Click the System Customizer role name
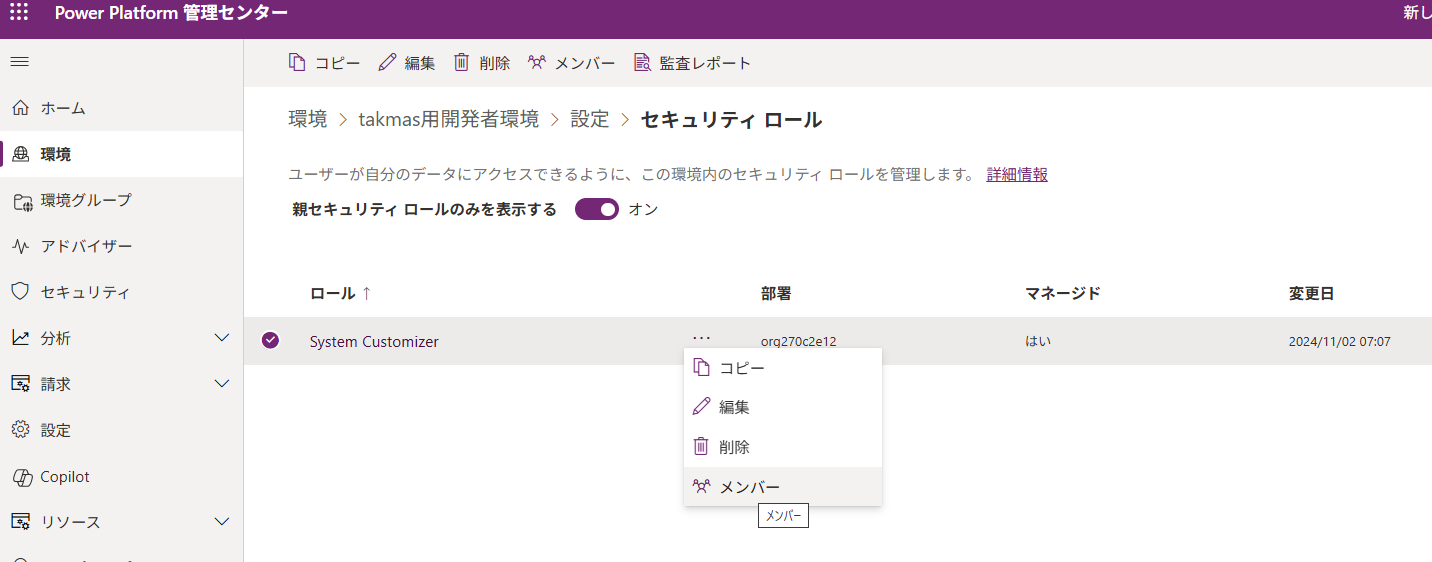The height and width of the screenshot is (562, 1432). 374,341
